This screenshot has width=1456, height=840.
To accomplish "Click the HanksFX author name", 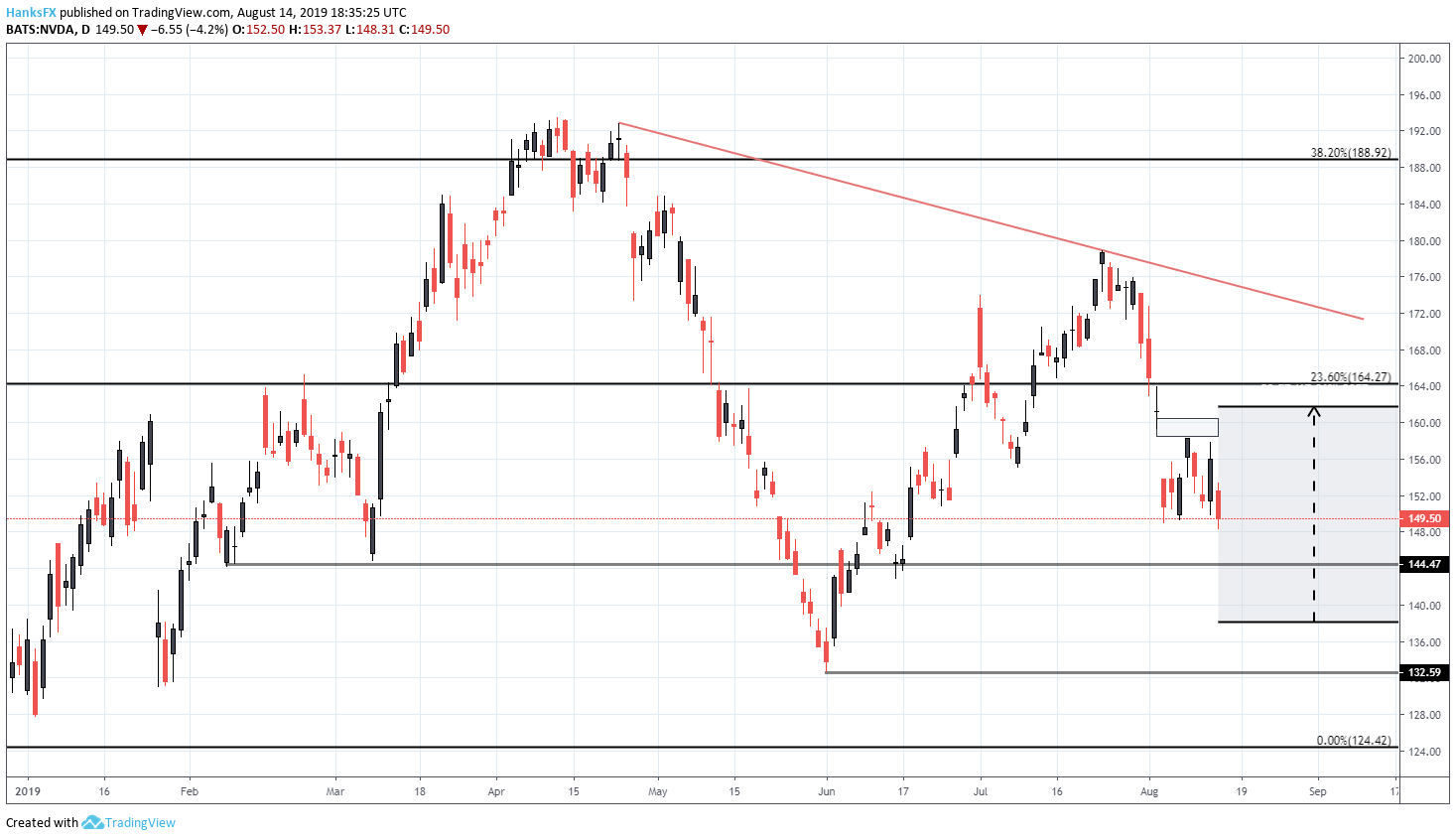I will coord(31,13).
